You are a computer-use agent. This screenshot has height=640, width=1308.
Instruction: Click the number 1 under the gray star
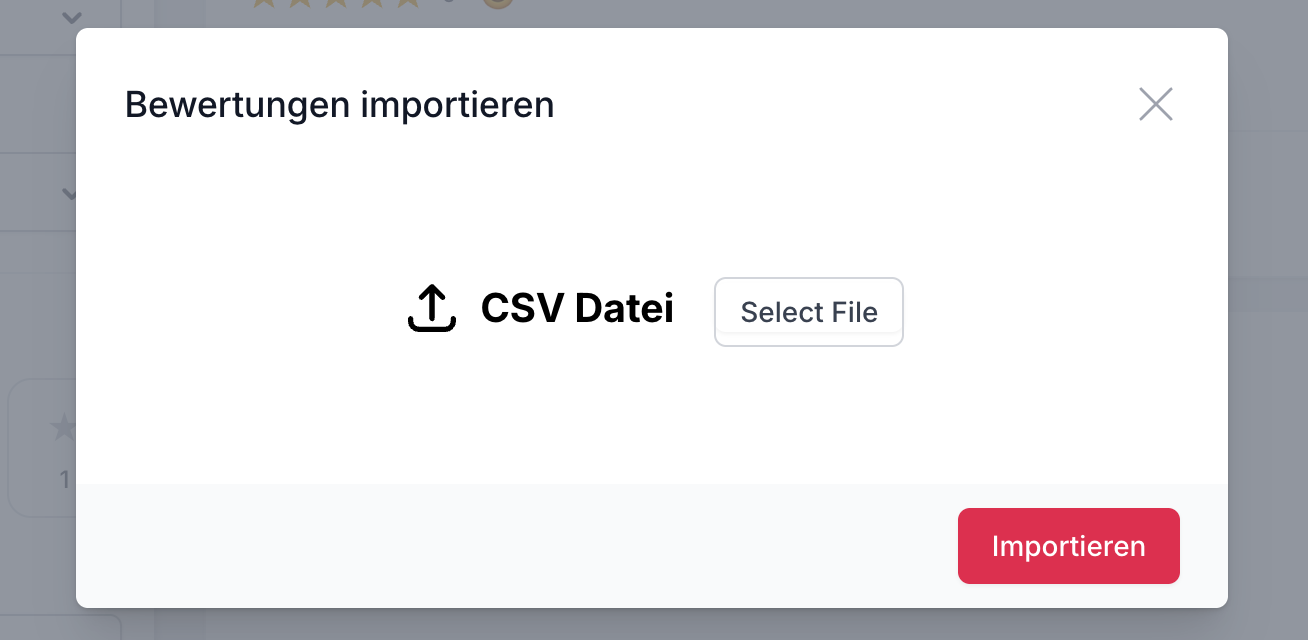point(65,480)
